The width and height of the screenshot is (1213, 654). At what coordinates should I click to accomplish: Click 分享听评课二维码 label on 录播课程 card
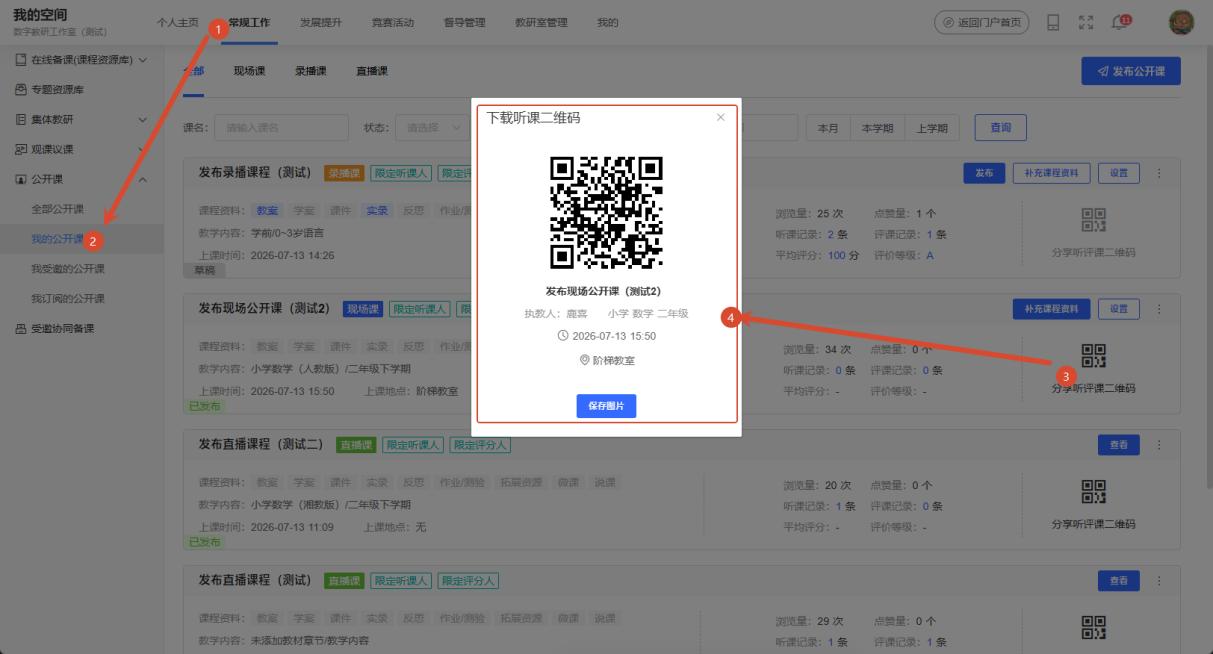[x=1094, y=252]
